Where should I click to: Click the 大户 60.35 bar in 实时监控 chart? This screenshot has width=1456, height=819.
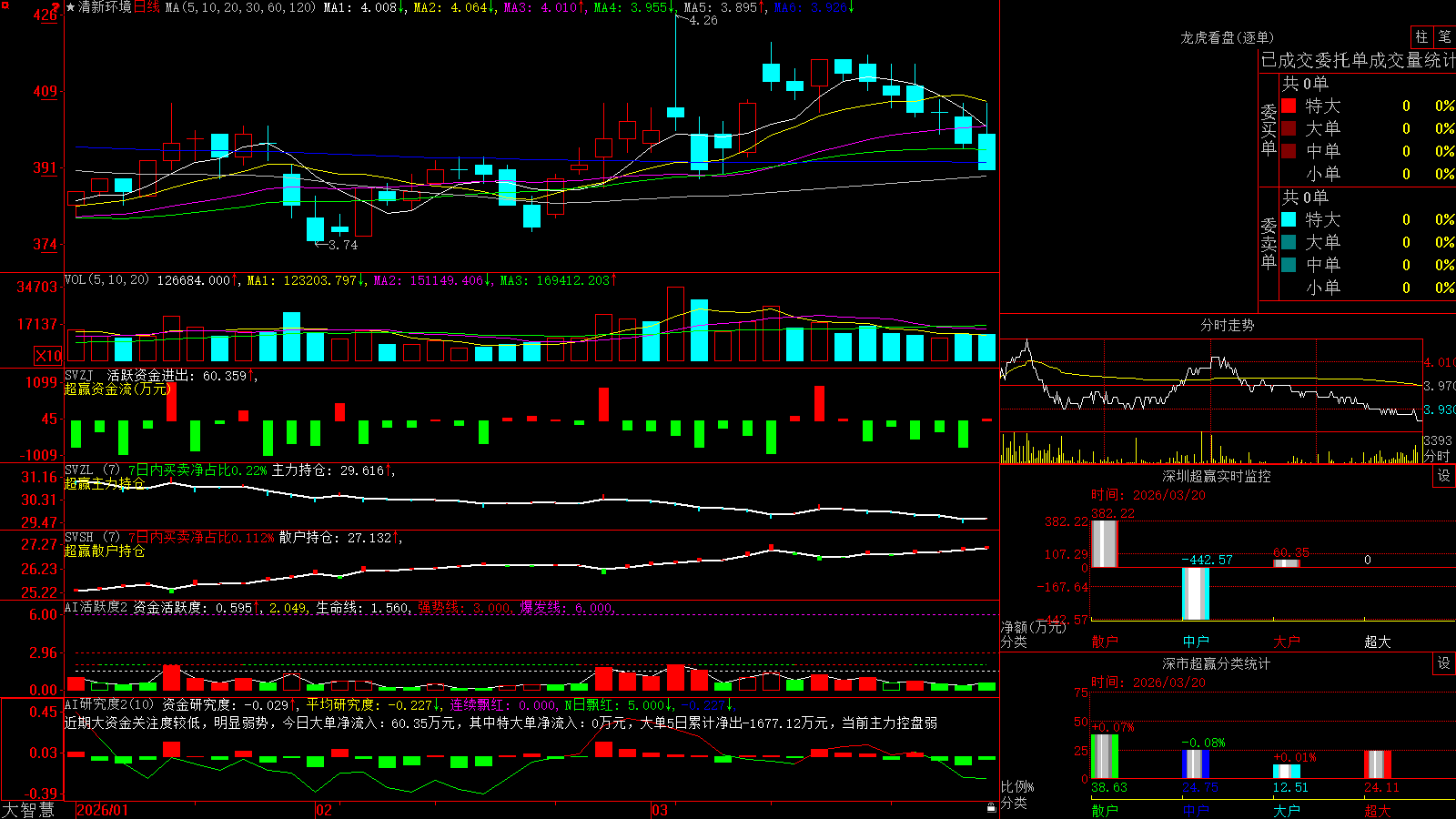point(1286,563)
